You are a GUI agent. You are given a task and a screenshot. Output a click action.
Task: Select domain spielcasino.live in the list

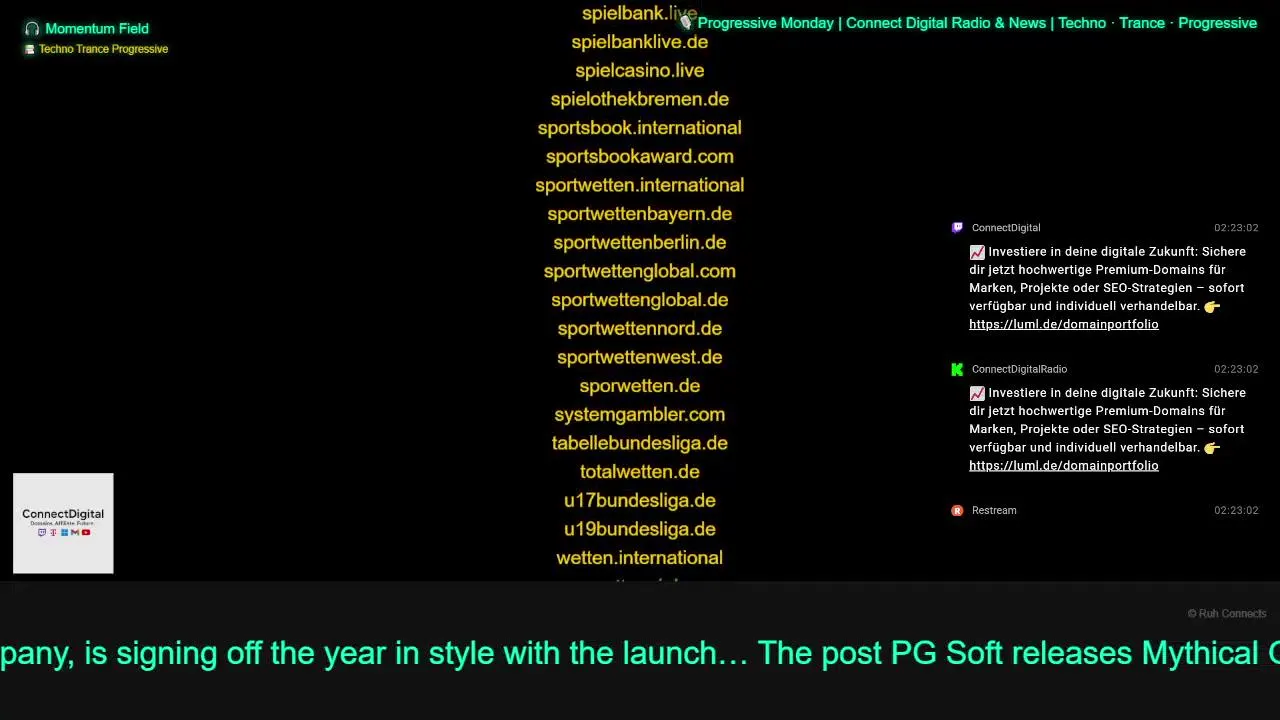click(640, 71)
